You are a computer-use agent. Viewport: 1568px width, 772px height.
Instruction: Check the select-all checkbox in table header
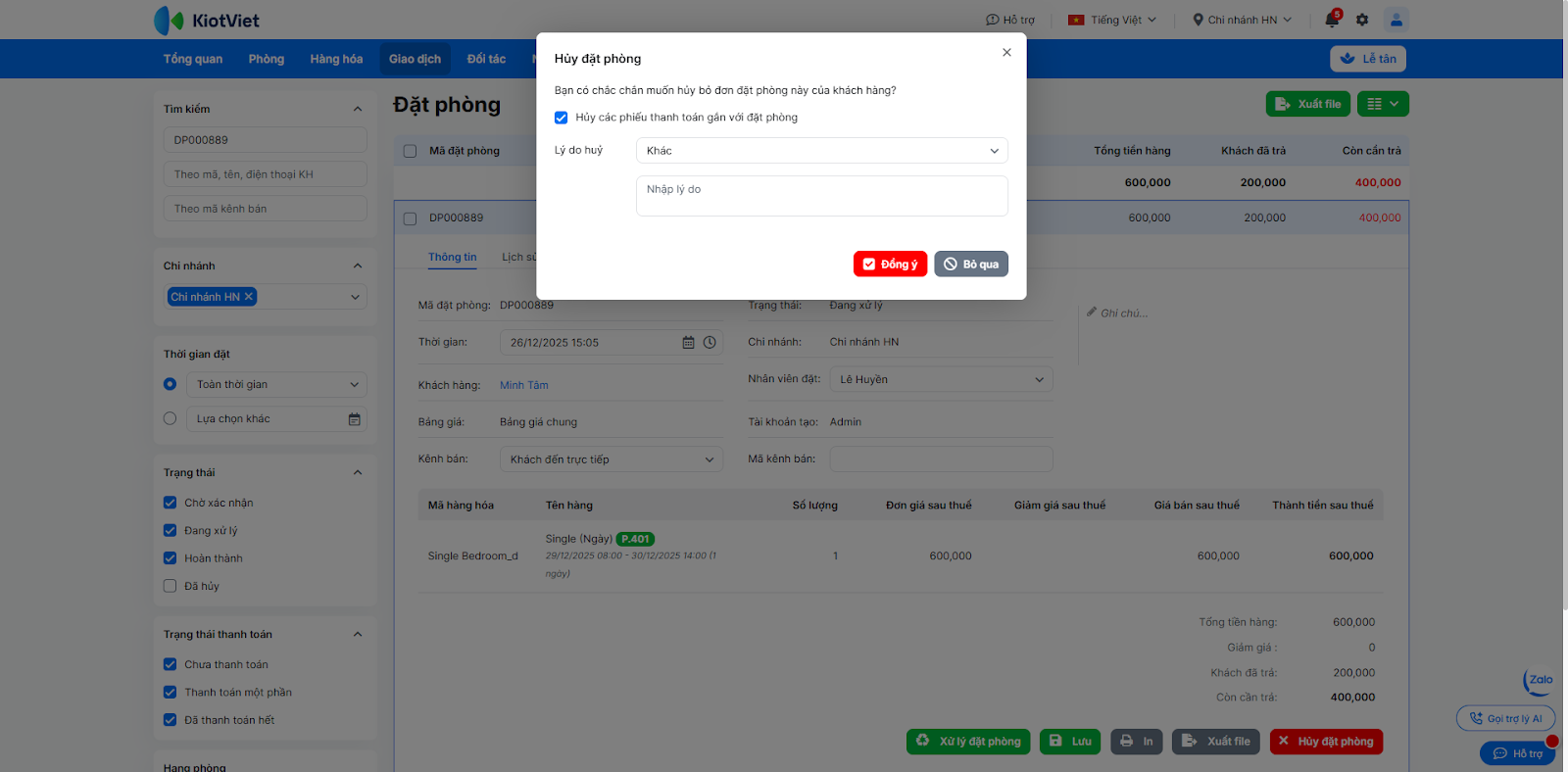411,151
